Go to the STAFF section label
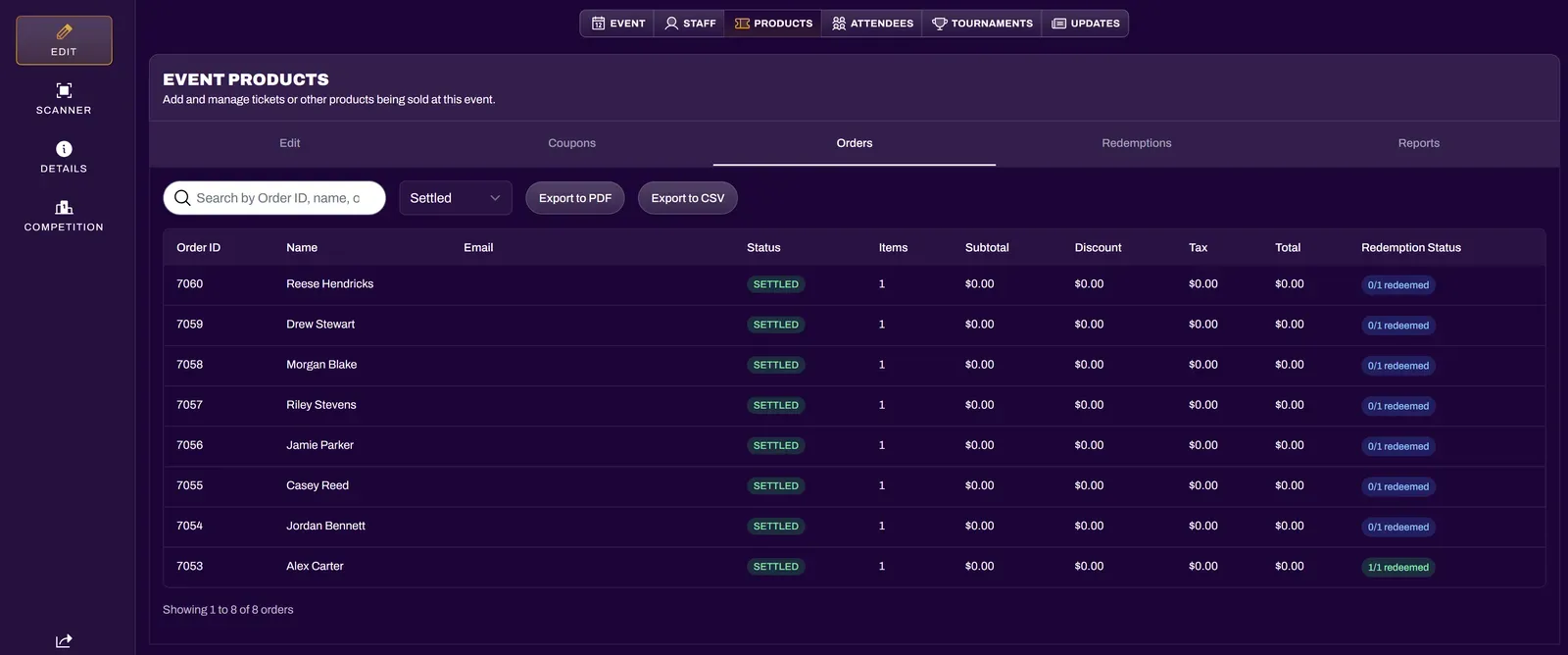1568x655 pixels. [700, 24]
